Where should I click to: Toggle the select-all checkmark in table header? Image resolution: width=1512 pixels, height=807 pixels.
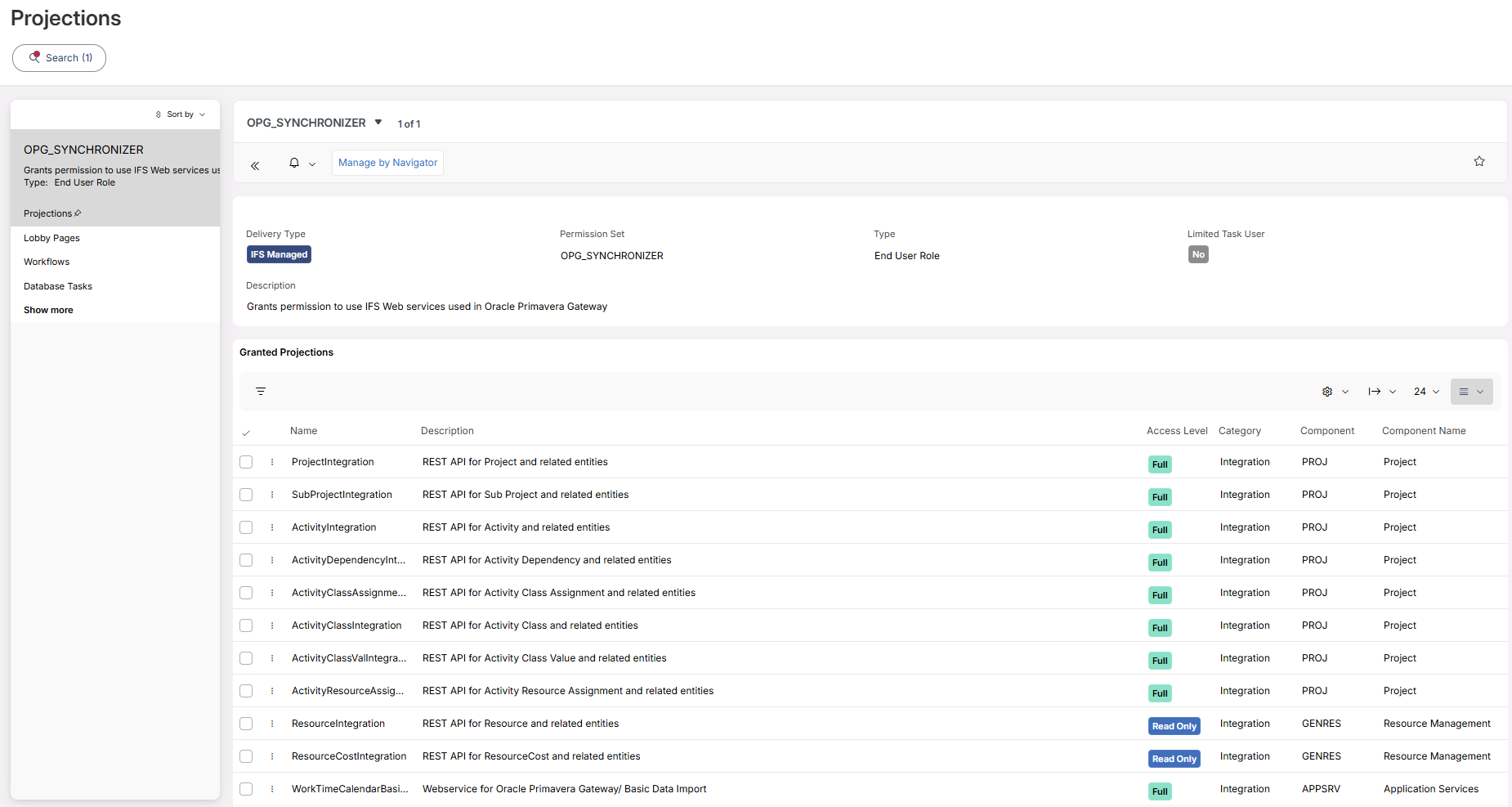(x=246, y=433)
